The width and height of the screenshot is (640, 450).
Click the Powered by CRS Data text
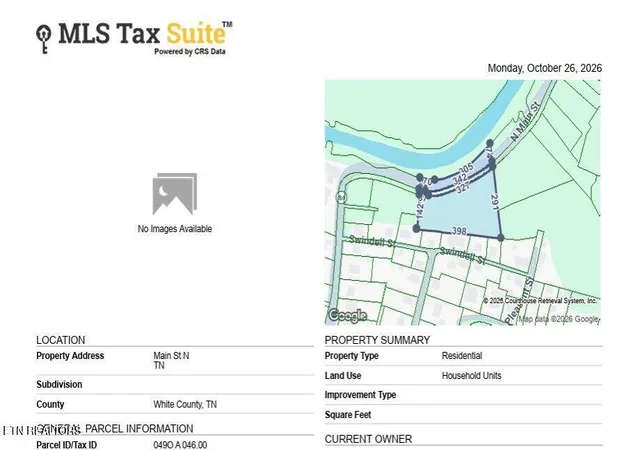(190, 51)
